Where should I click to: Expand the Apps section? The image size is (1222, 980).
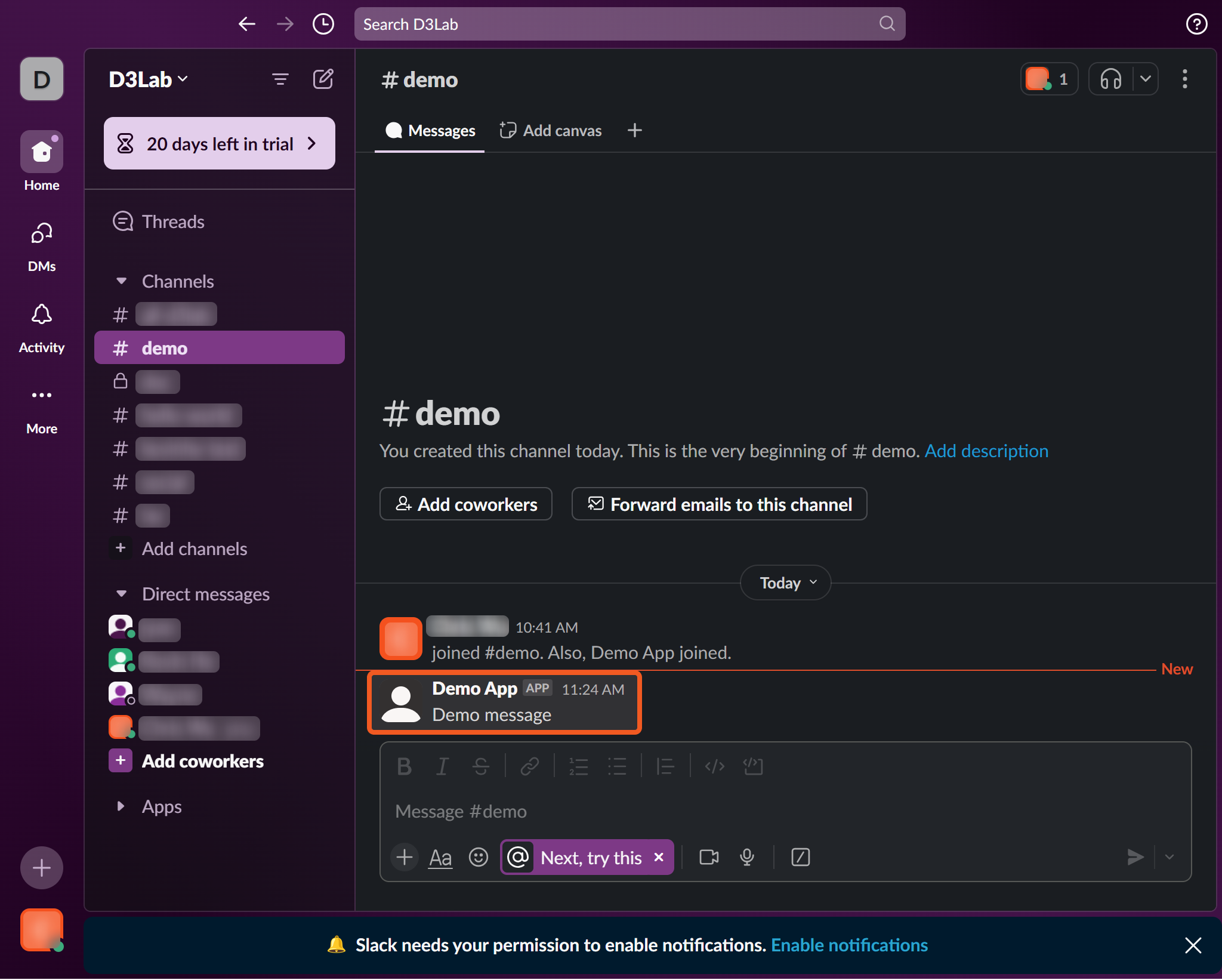(x=121, y=806)
